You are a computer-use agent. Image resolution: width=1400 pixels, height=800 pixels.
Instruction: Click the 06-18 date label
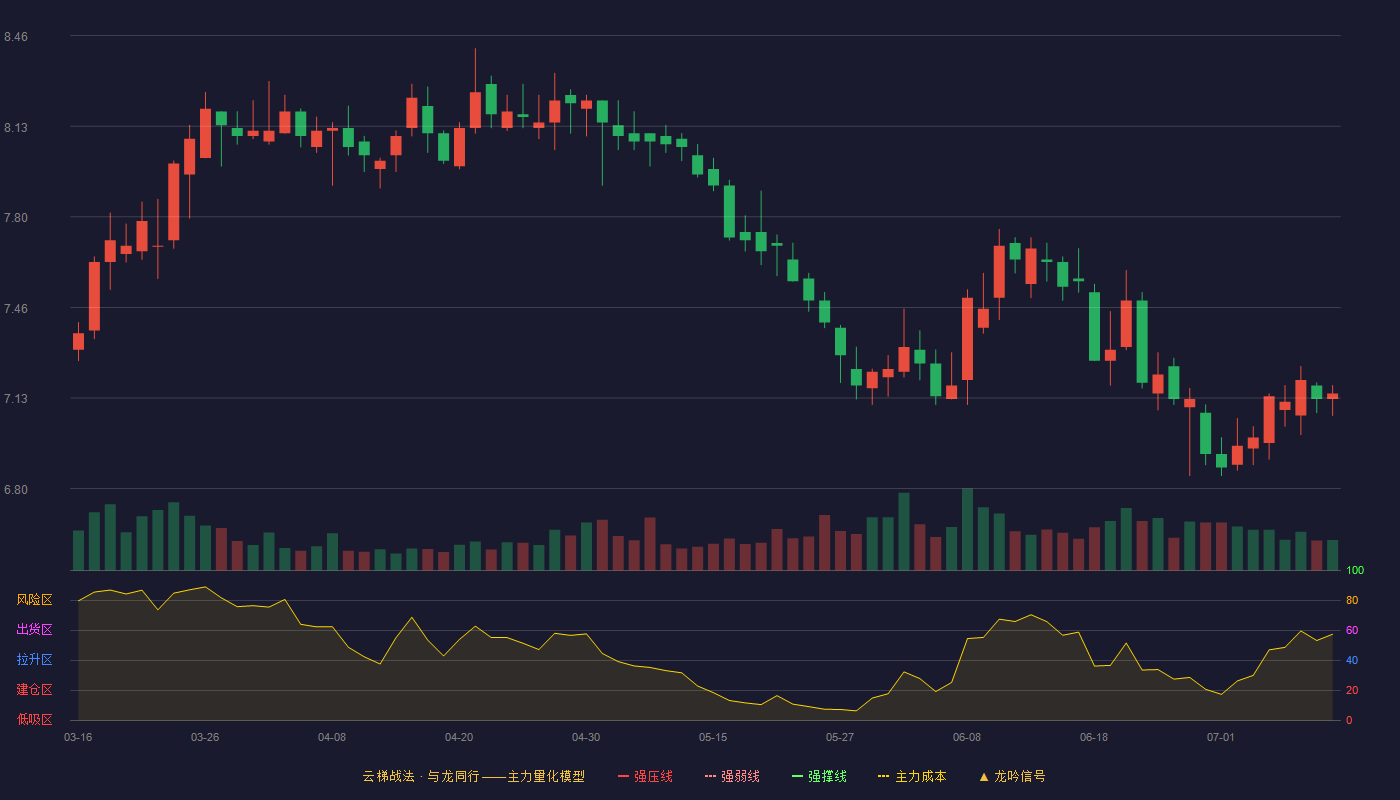point(1094,737)
